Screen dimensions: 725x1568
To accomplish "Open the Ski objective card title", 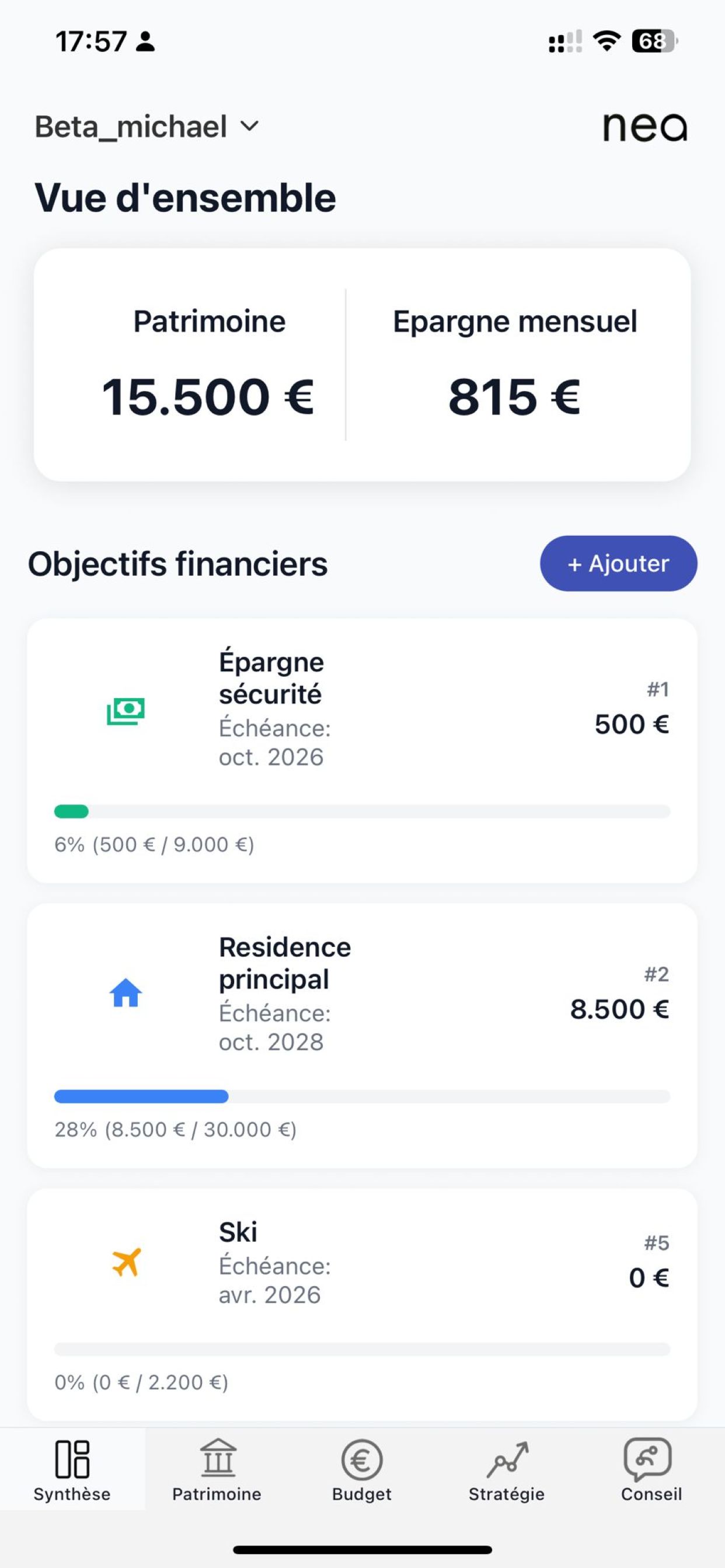I will (238, 1232).
